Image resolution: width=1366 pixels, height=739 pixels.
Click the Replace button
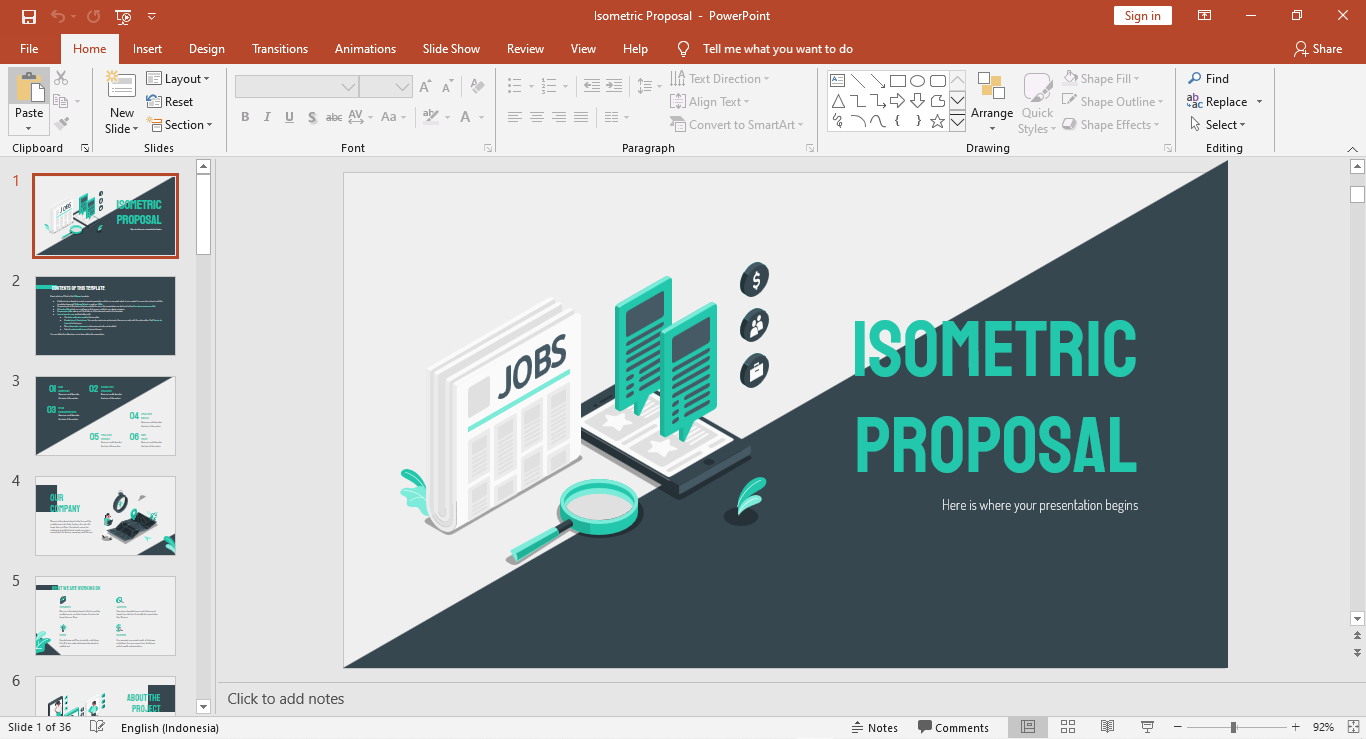point(1217,101)
